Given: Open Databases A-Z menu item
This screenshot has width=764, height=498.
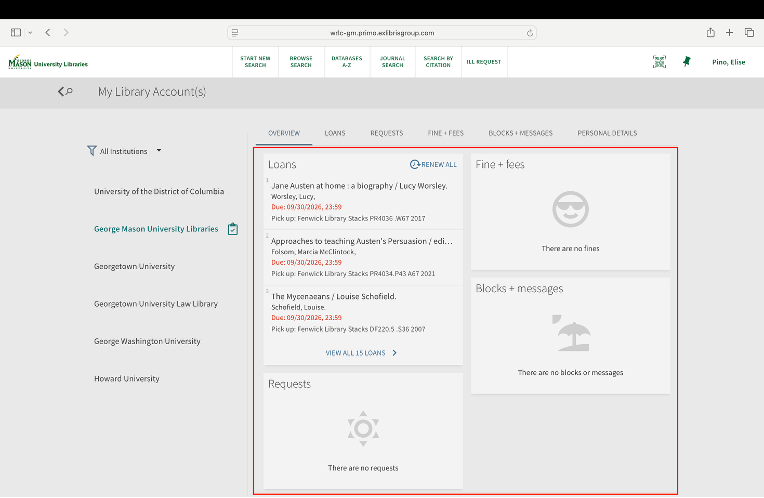Looking at the screenshot, I should click(x=347, y=62).
